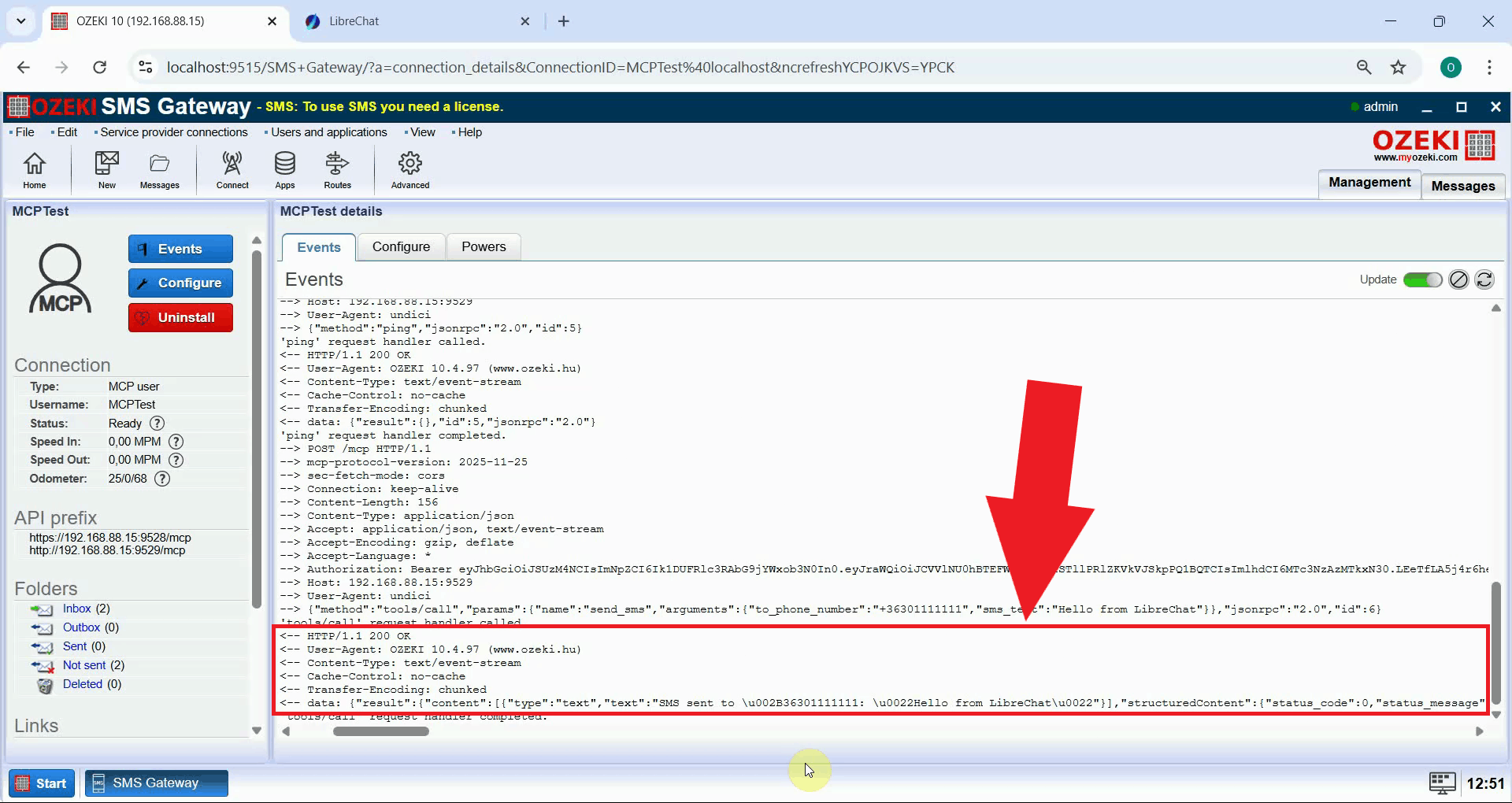Click the refresh events icon
The image size is (1512, 803).
coord(1484,279)
